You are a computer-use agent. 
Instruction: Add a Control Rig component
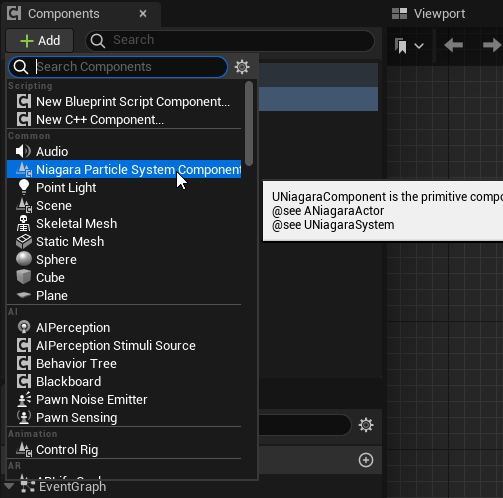124,450
